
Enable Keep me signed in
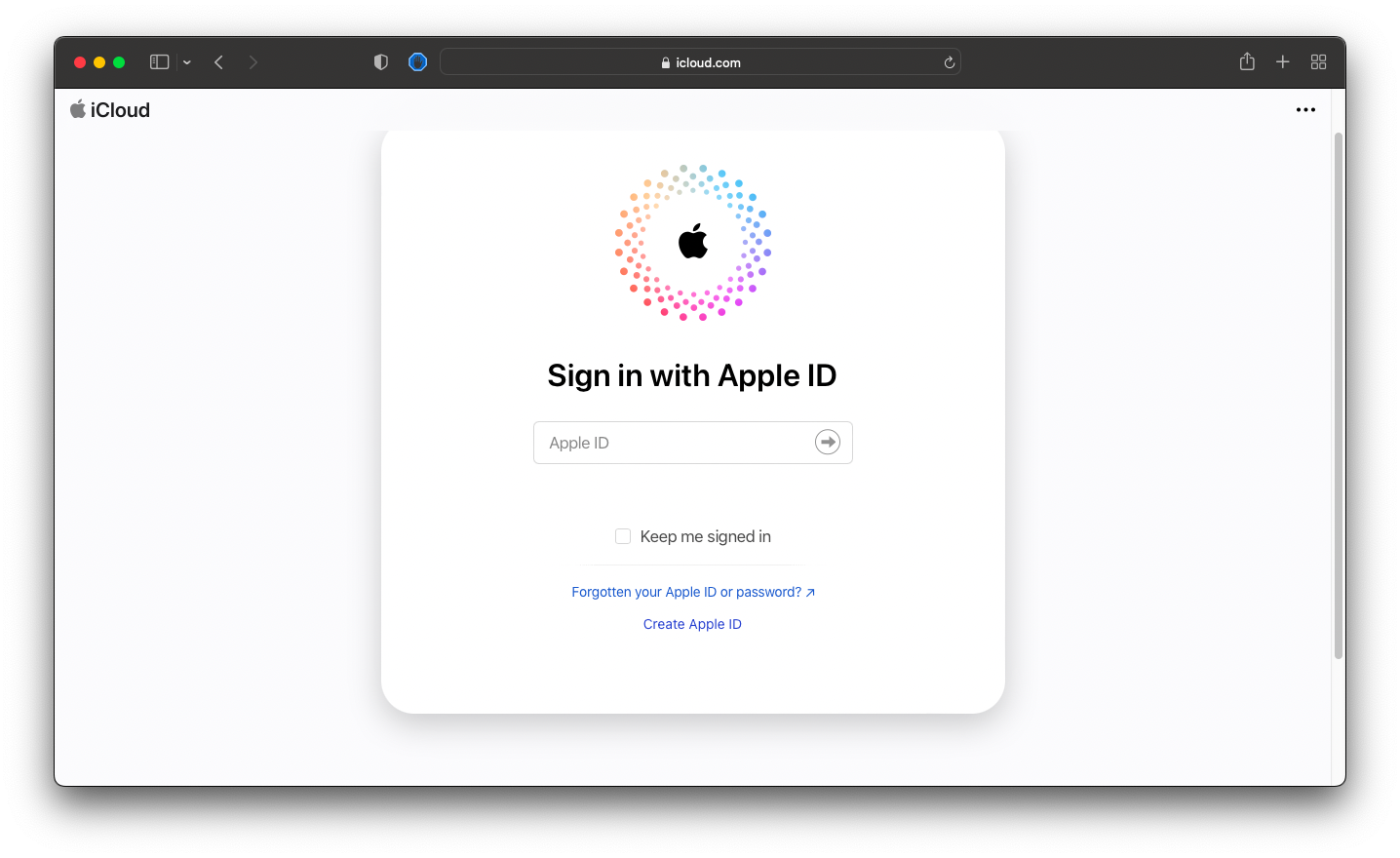pyautogui.click(x=623, y=536)
